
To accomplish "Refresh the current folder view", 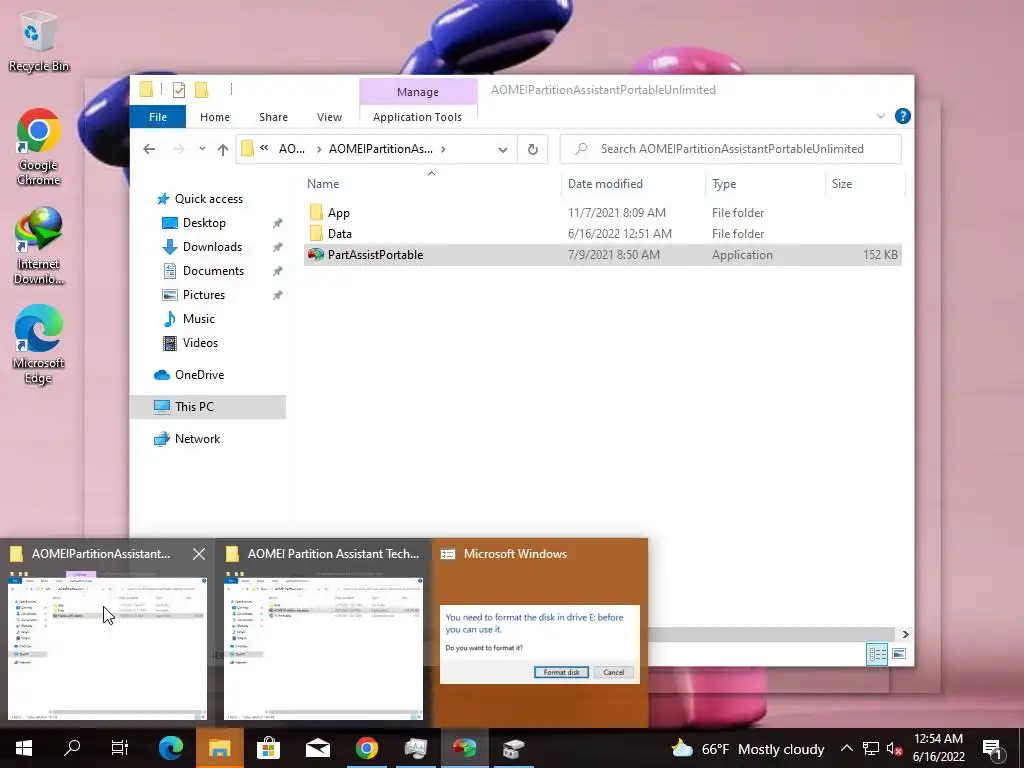I will pos(533,150).
